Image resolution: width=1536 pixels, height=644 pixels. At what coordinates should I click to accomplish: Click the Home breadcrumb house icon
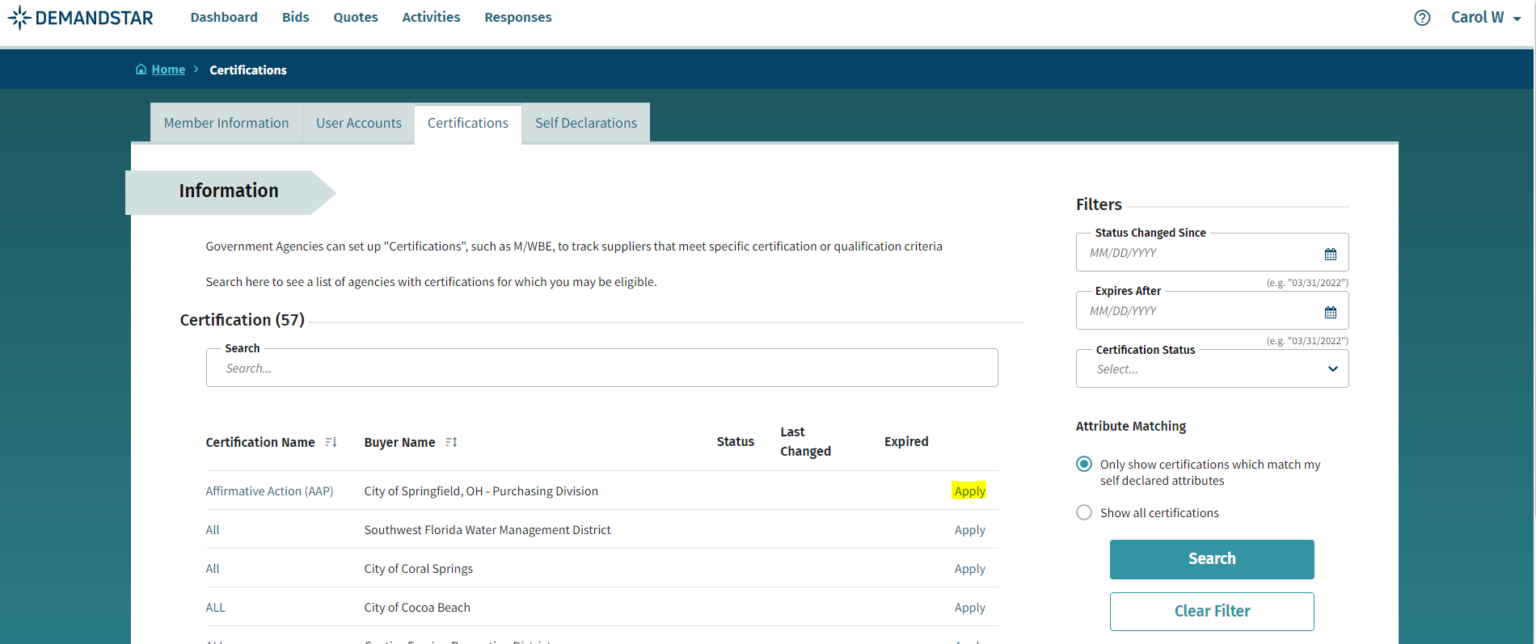[141, 69]
